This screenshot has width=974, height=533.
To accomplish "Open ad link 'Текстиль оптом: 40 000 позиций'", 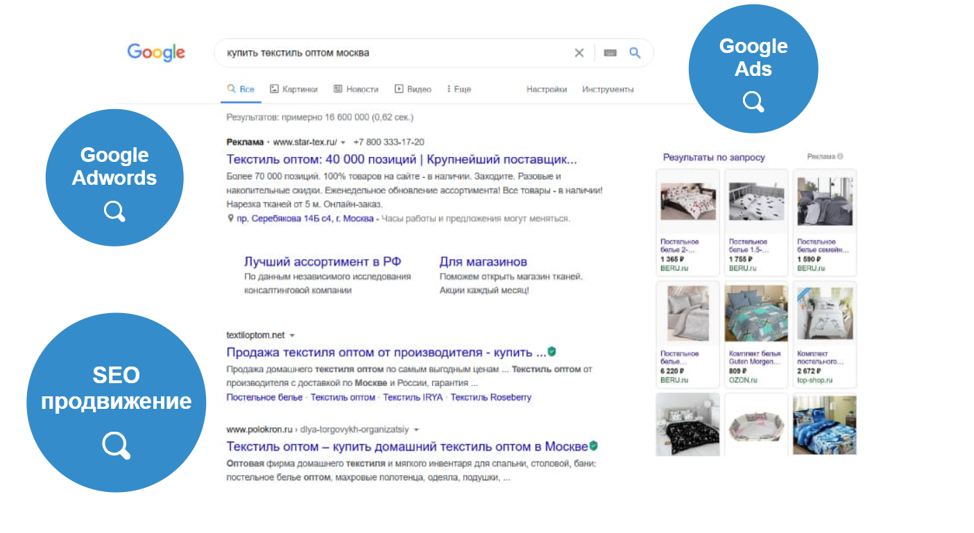I will (x=401, y=160).
